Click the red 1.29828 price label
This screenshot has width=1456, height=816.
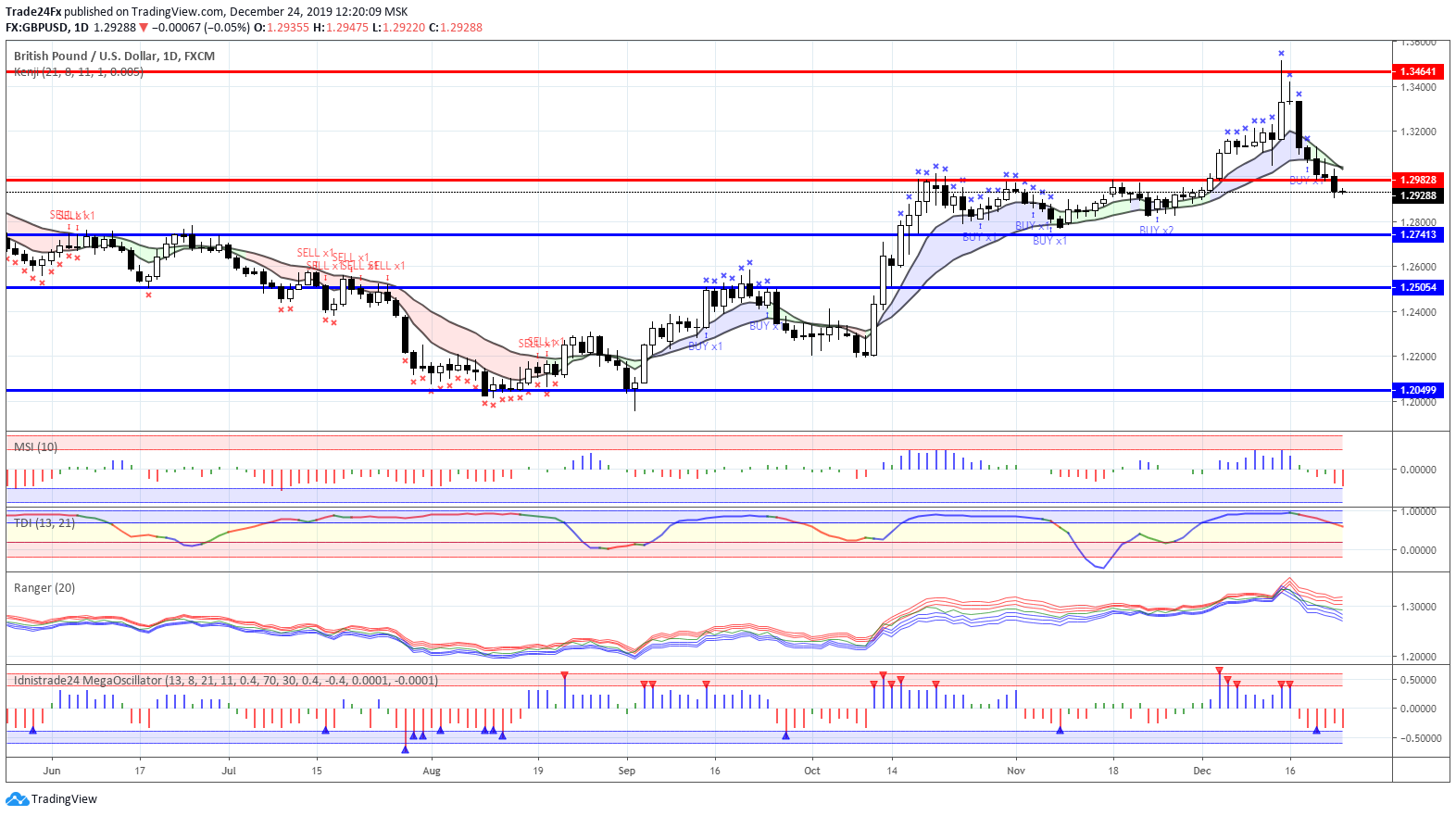pyautogui.click(x=1418, y=180)
